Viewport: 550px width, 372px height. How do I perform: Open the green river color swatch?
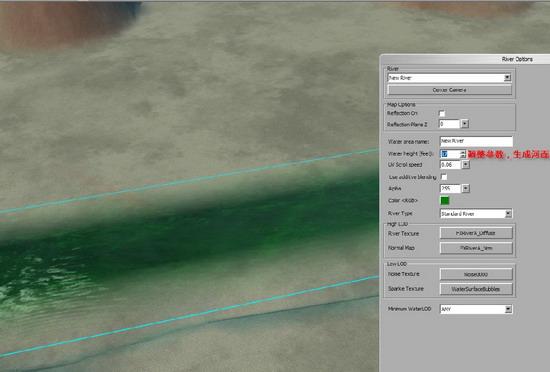(x=444, y=201)
